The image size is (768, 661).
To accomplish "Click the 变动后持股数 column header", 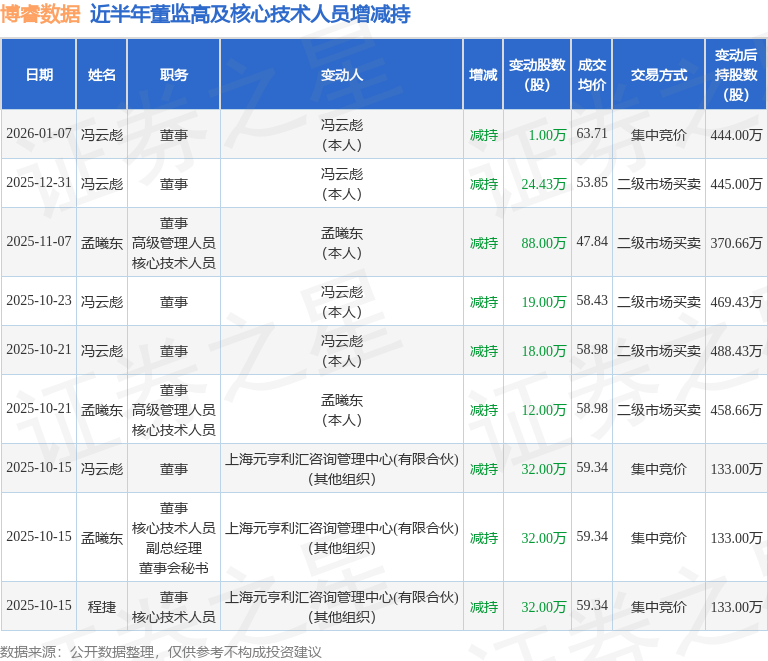I will coord(736,75).
